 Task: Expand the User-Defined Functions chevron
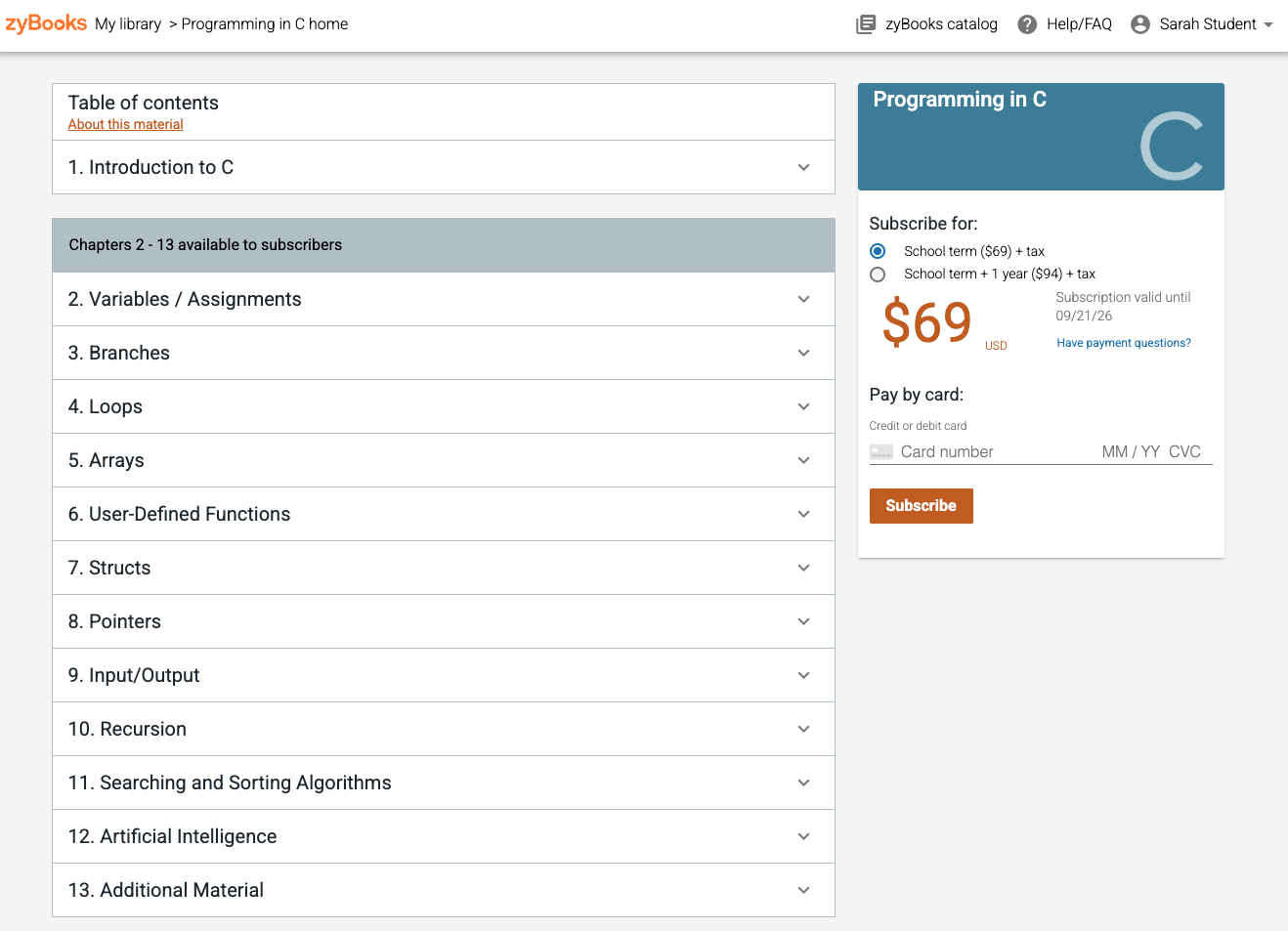(x=803, y=514)
